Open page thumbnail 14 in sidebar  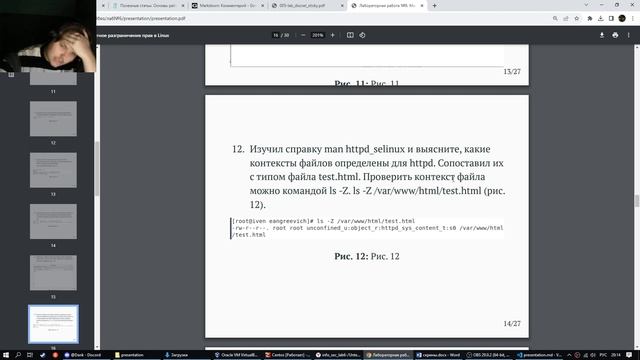[x=53, y=222]
